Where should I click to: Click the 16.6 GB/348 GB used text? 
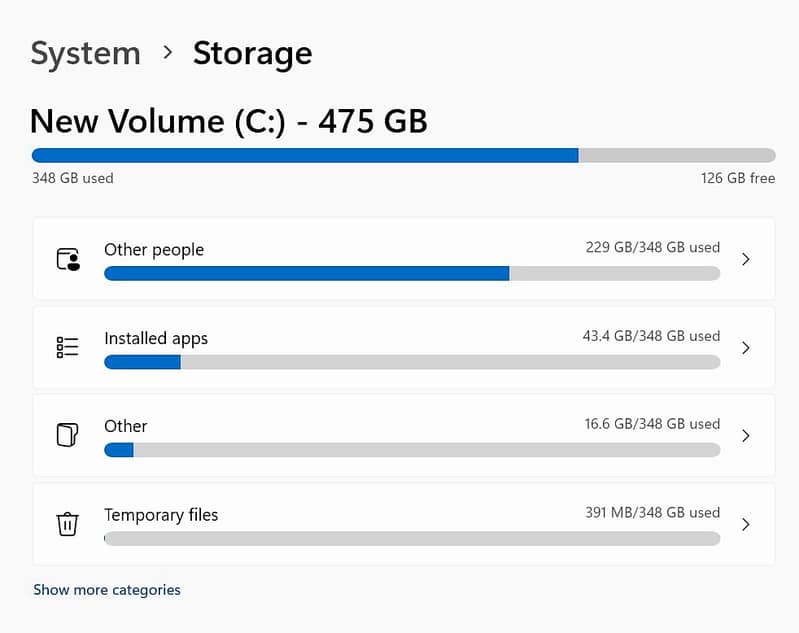pos(652,424)
